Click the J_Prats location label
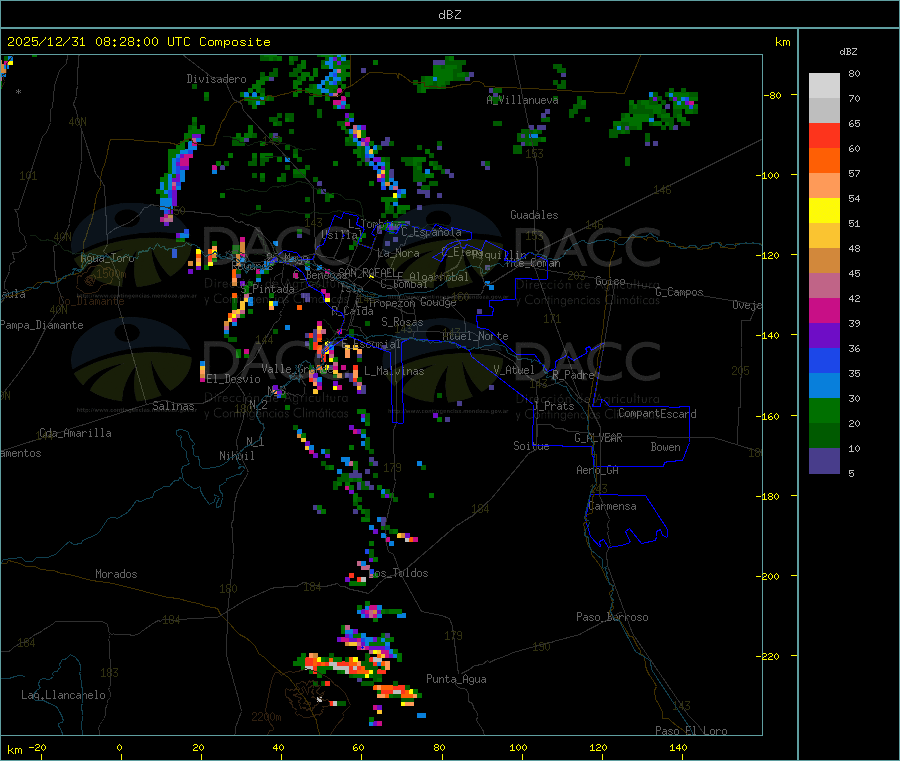 click(554, 406)
